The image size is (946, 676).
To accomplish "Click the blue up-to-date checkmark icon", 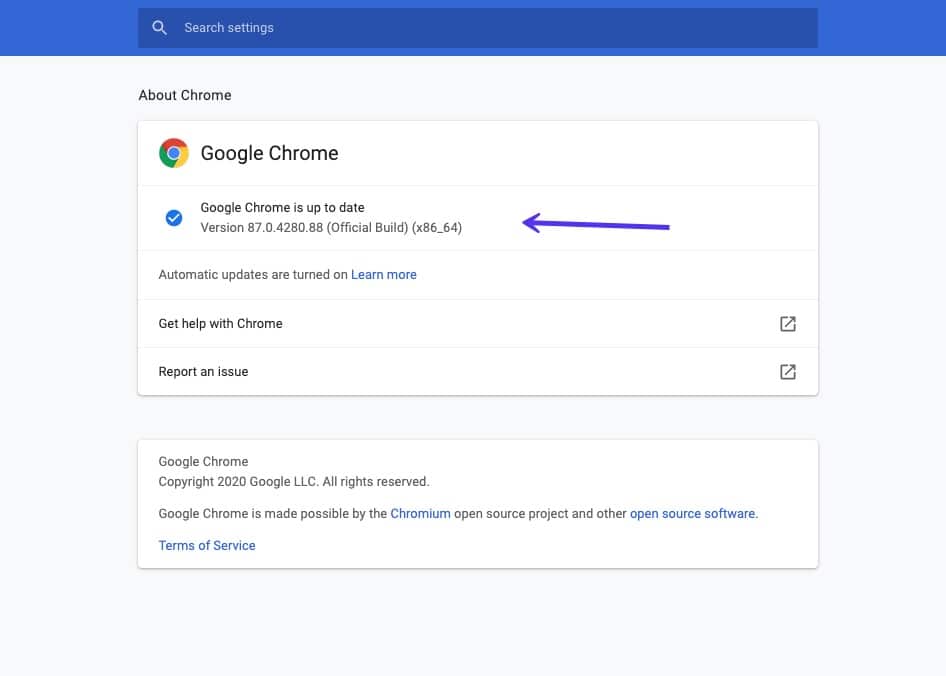I will click(x=173, y=217).
